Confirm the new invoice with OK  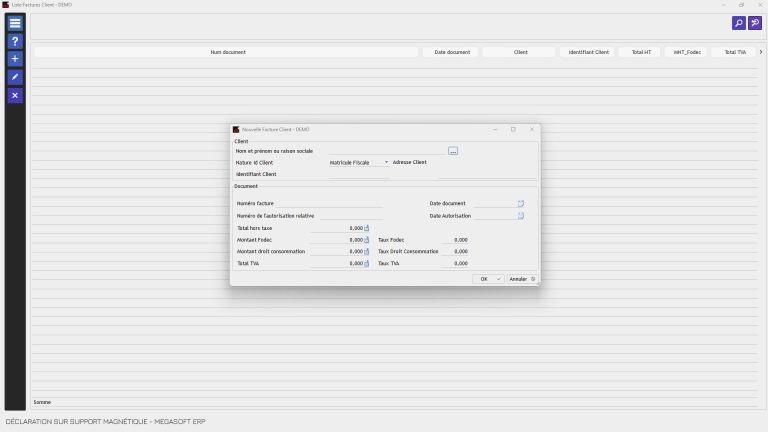pyautogui.click(x=488, y=279)
